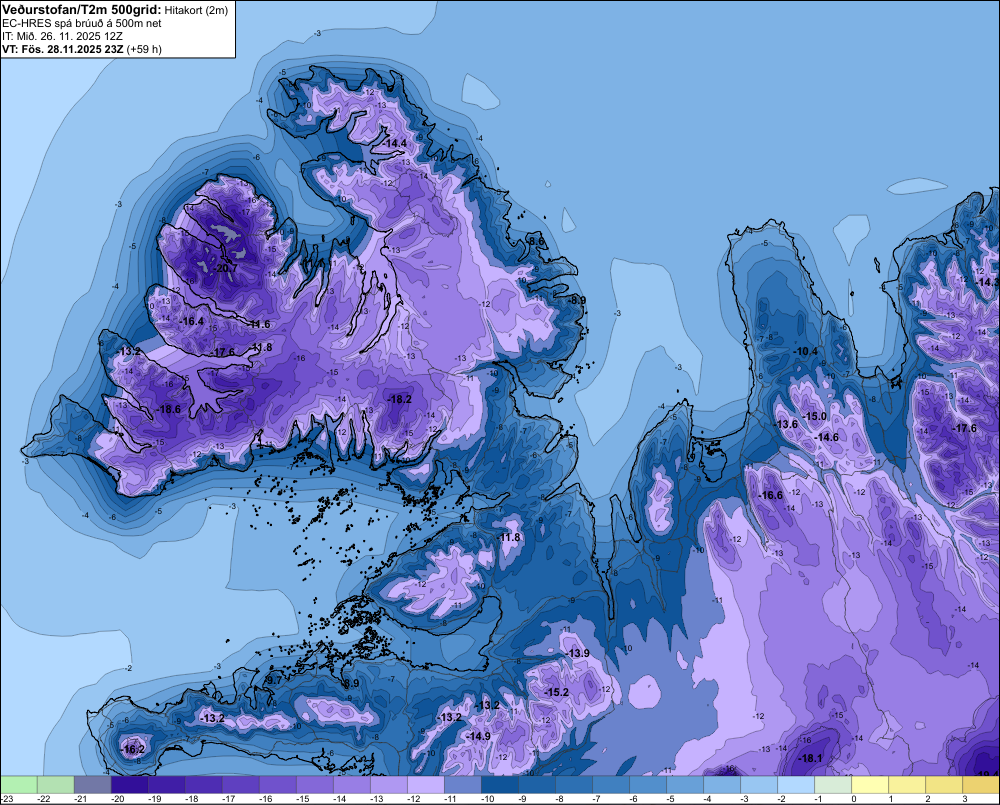The width and height of the screenshot is (1000, 805).
Task: Click the -20.7 temperature label
Action: tap(225, 269)
